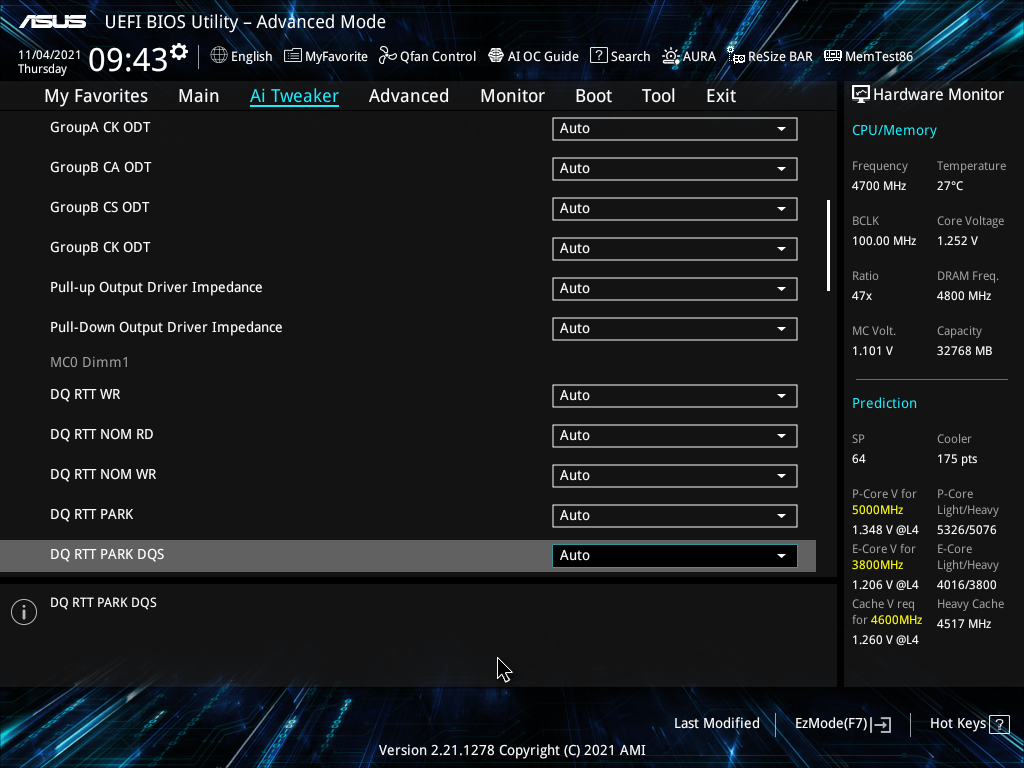Viewport: 1024px width, 768px height.
Task: Open the Tool tab
Action: [x=658, y=96]
